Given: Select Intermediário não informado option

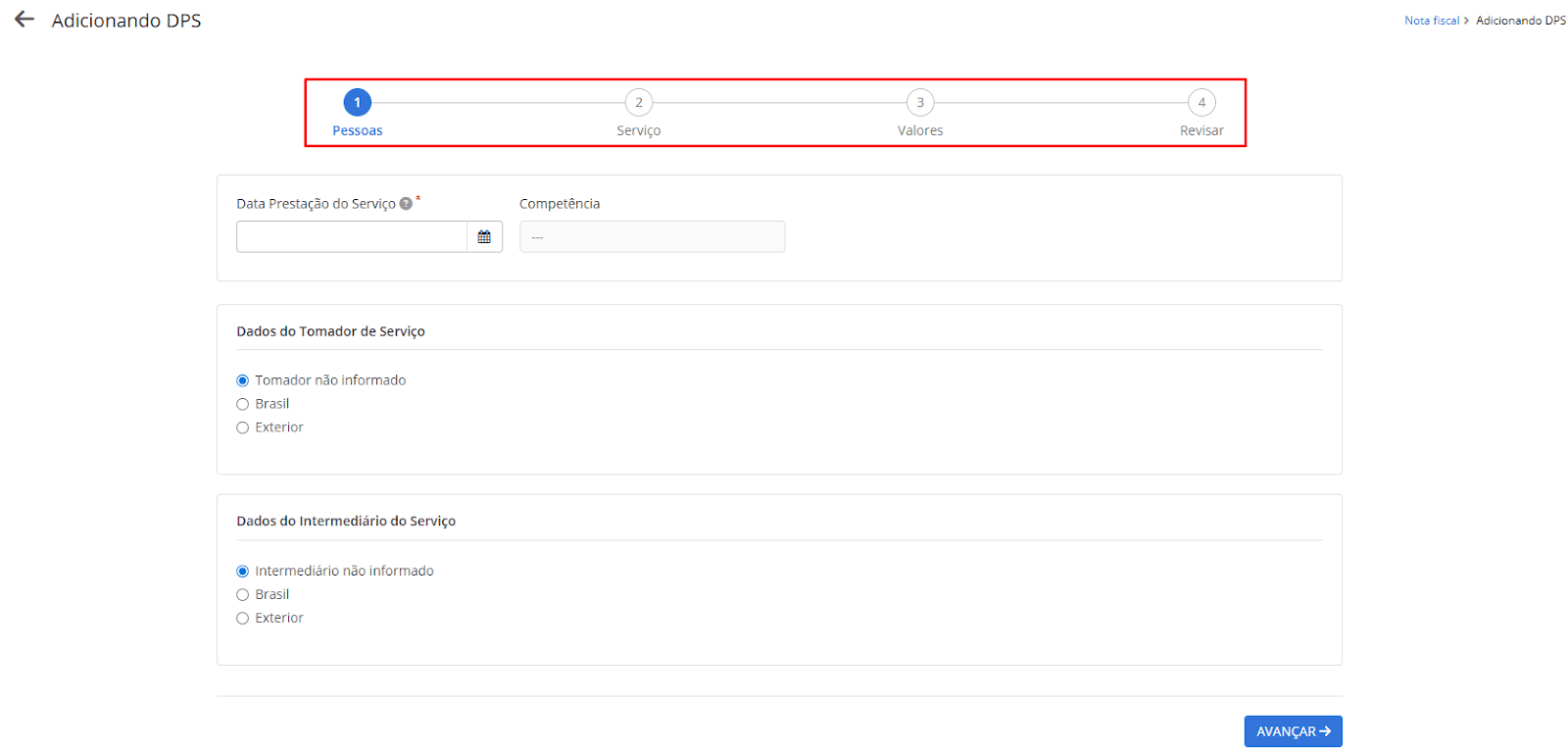Looking at the screenshot, I should pos(243,572).
